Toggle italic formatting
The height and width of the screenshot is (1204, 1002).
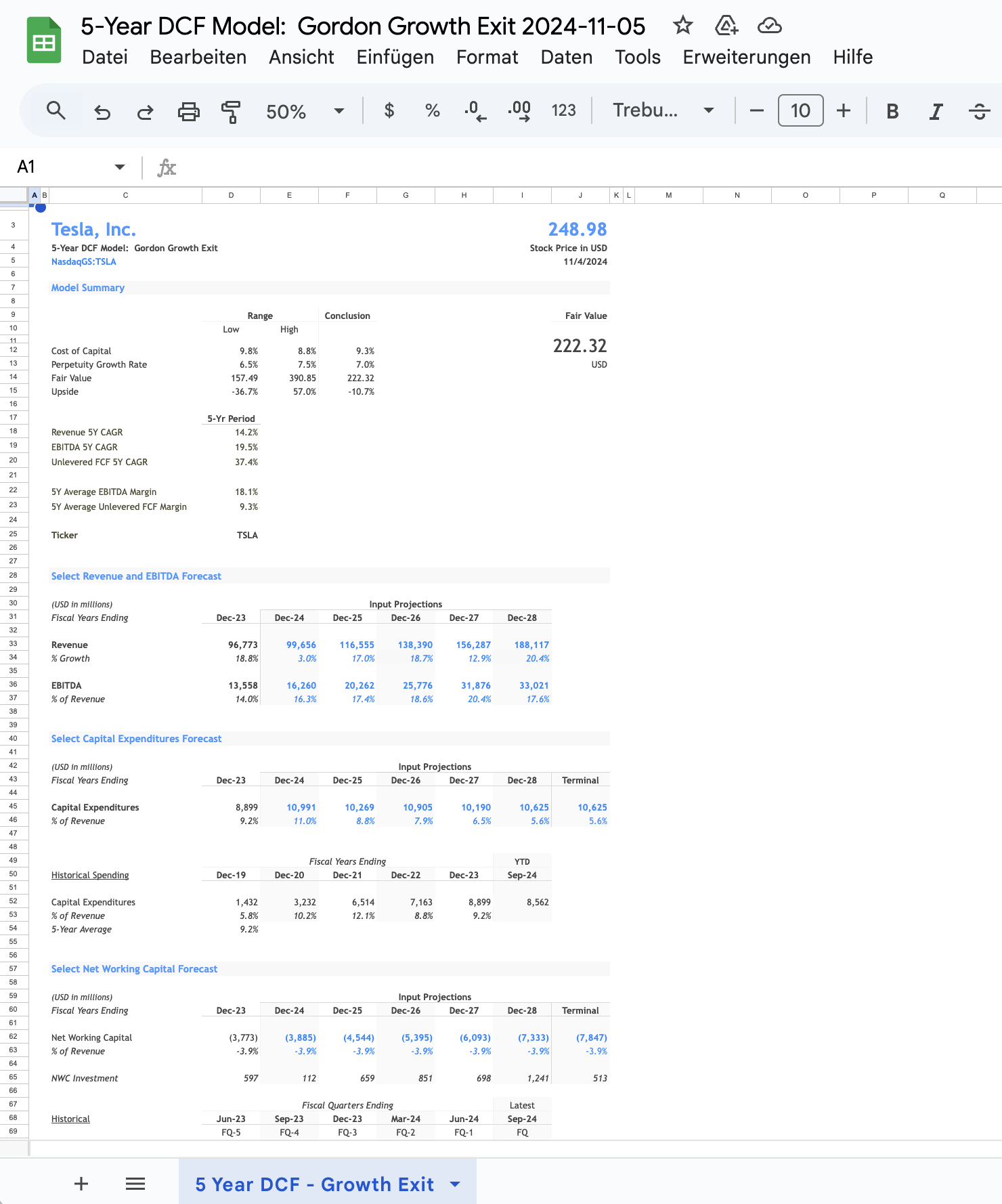pos(936,111)
